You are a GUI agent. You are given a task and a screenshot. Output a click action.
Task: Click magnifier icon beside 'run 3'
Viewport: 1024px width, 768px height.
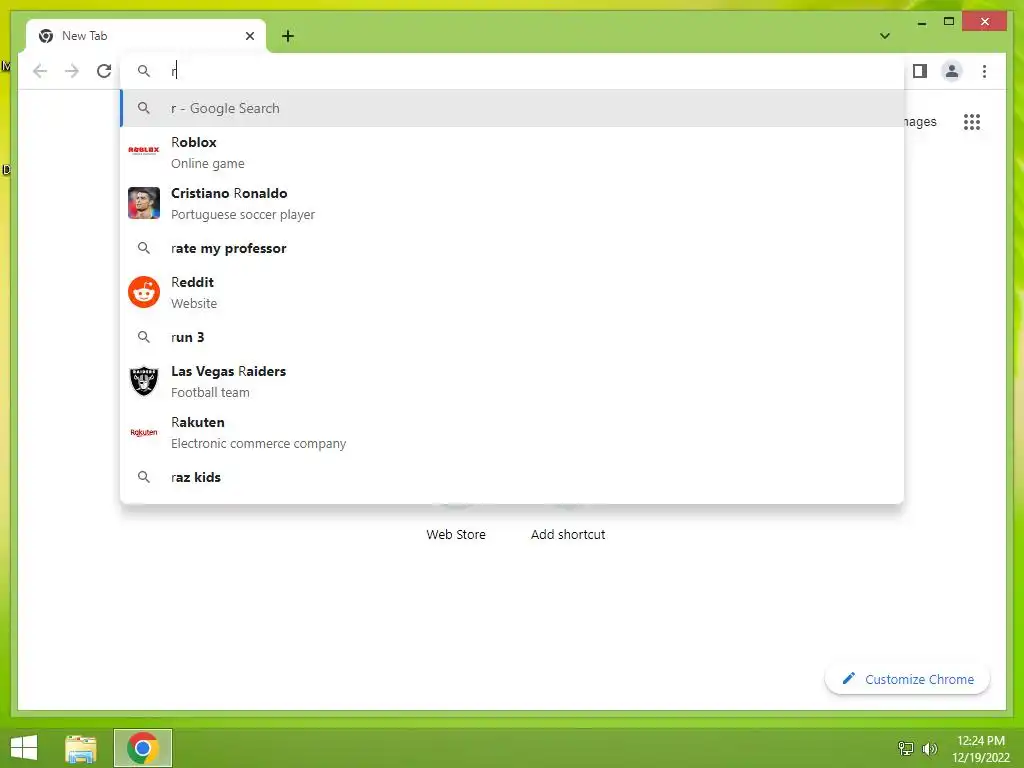click(144, 337)
